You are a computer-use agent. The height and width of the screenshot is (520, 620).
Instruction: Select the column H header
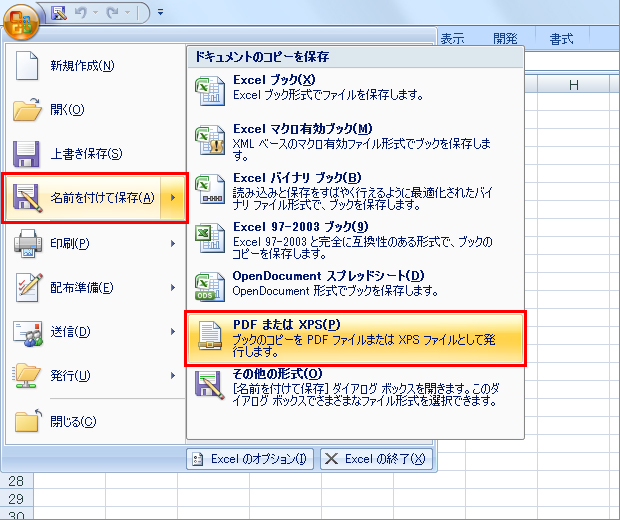[573, 85]
